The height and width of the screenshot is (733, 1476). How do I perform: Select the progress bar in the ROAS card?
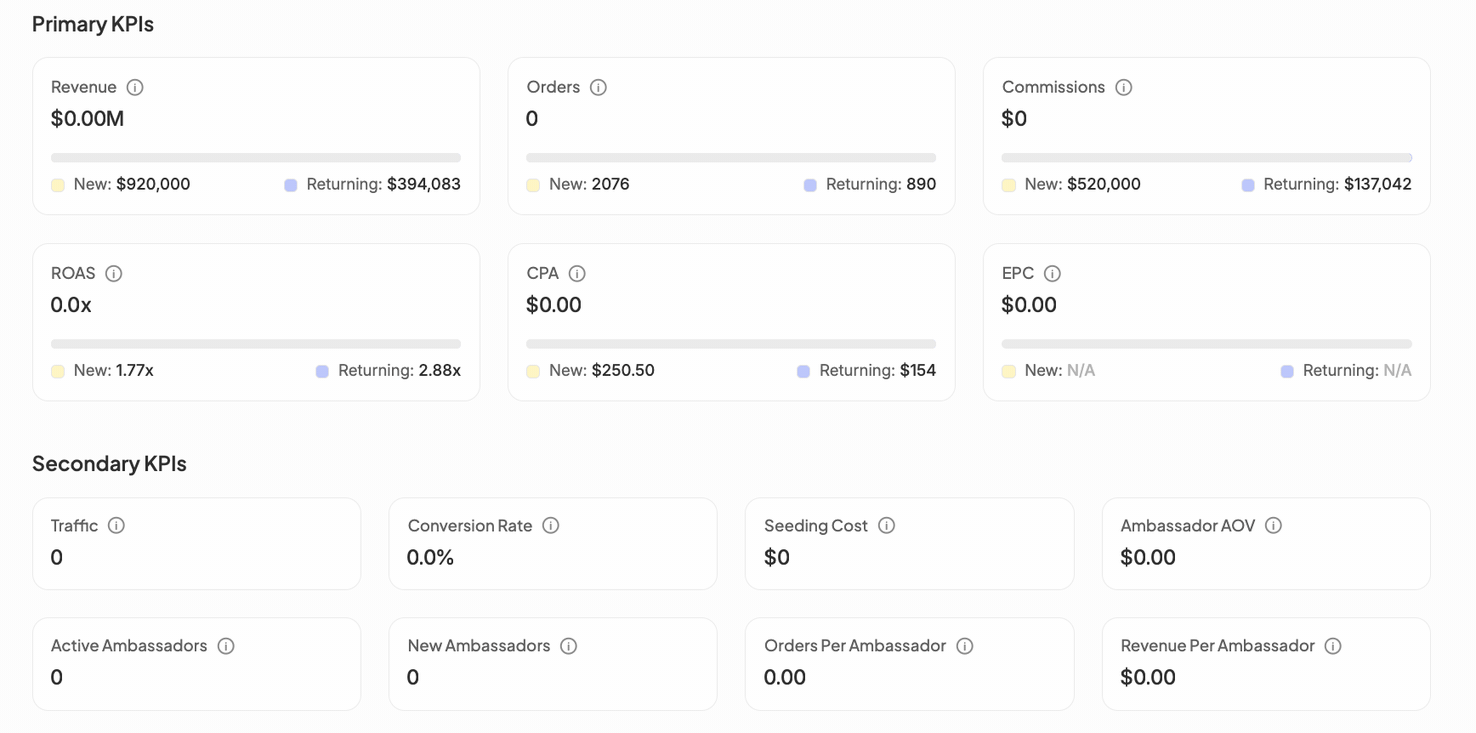pos(256,344)
